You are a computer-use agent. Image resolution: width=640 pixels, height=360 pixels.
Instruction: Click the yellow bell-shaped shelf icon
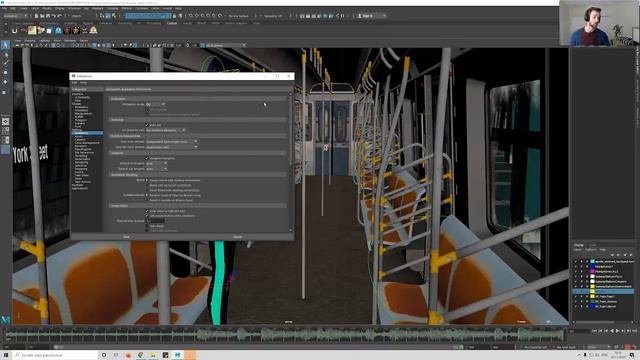93,30
